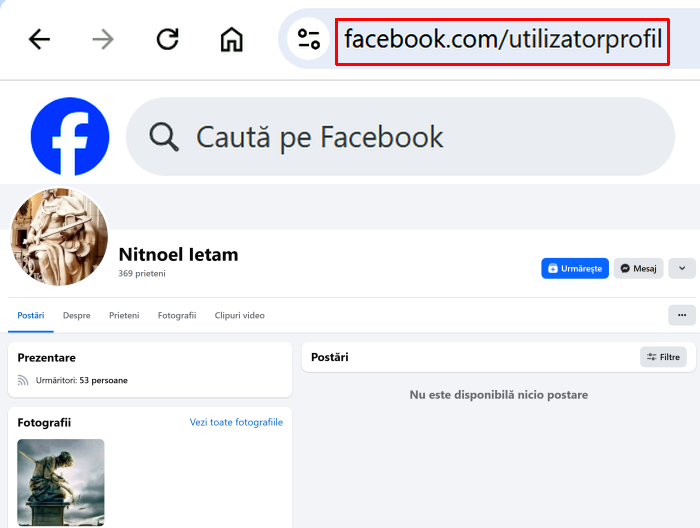Open the three-dots more options menu
700x528 pixels.
click(682, 315)
